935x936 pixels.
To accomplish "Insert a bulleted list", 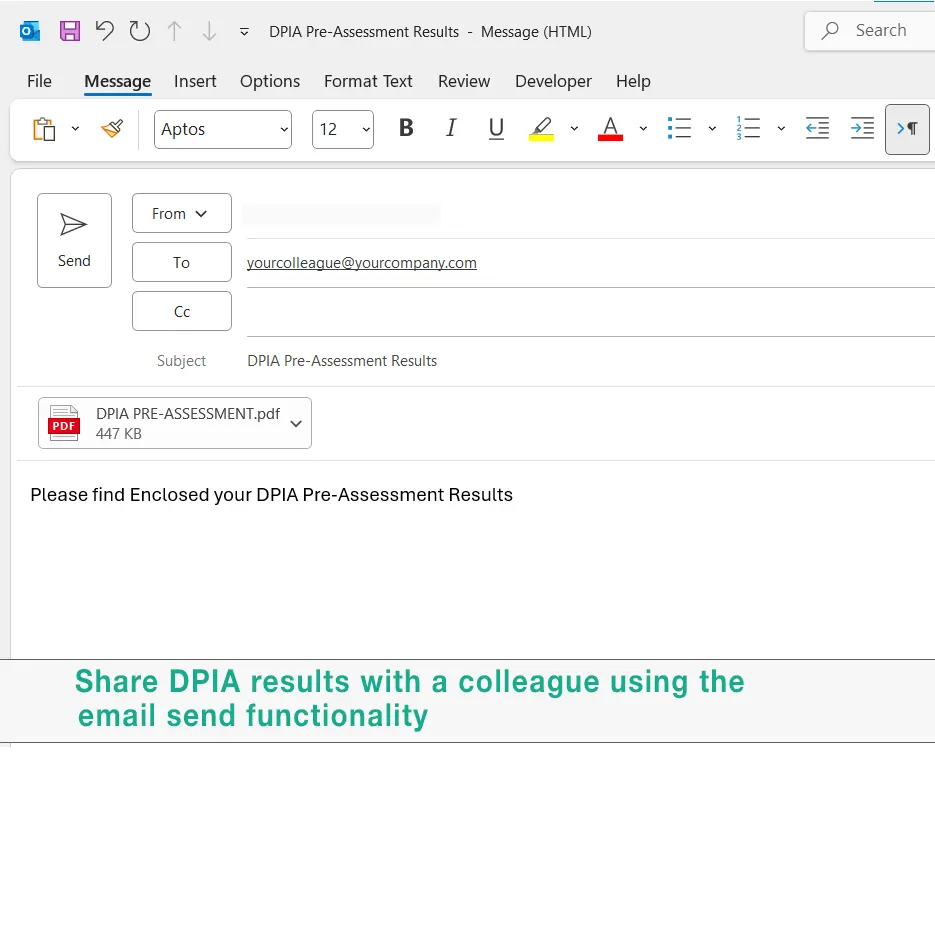I will [680, 128].
